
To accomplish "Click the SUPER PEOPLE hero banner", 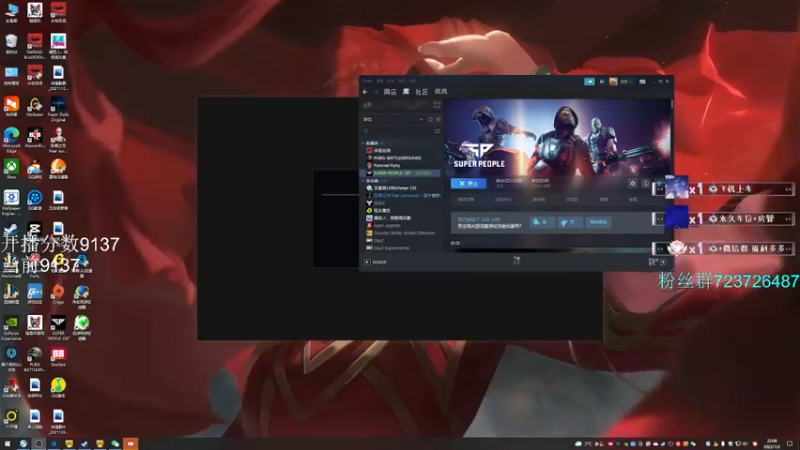I will pos(557,138).
